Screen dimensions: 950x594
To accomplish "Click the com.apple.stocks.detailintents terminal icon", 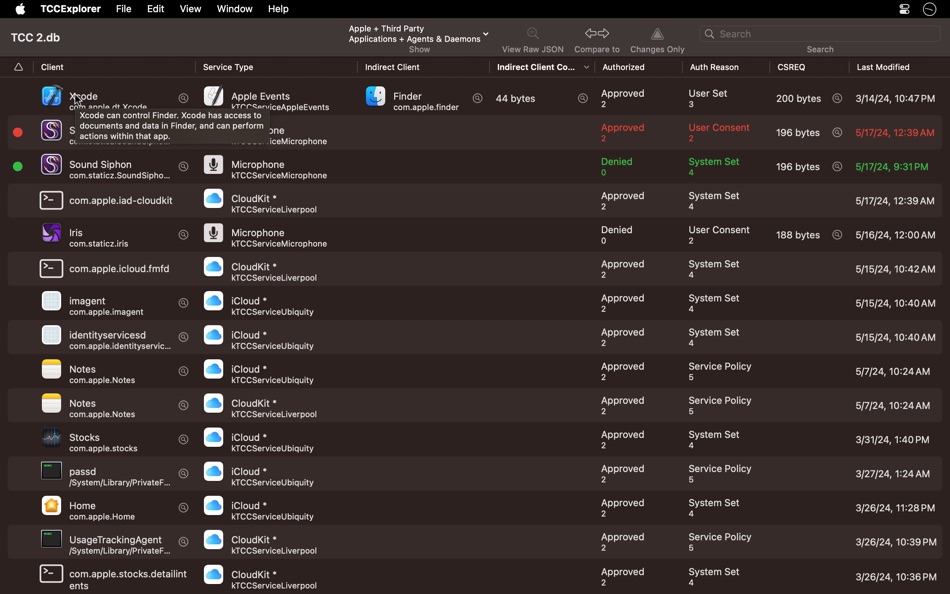I will [x=51, y=573].
